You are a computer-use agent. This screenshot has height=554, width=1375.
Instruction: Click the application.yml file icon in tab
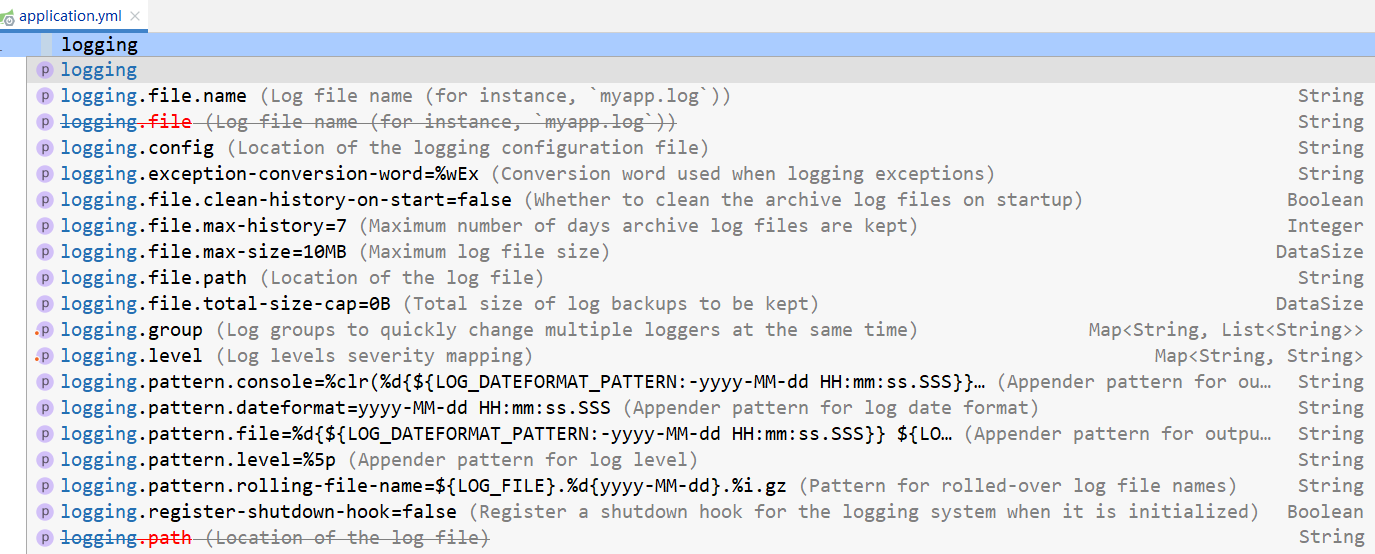7,17
